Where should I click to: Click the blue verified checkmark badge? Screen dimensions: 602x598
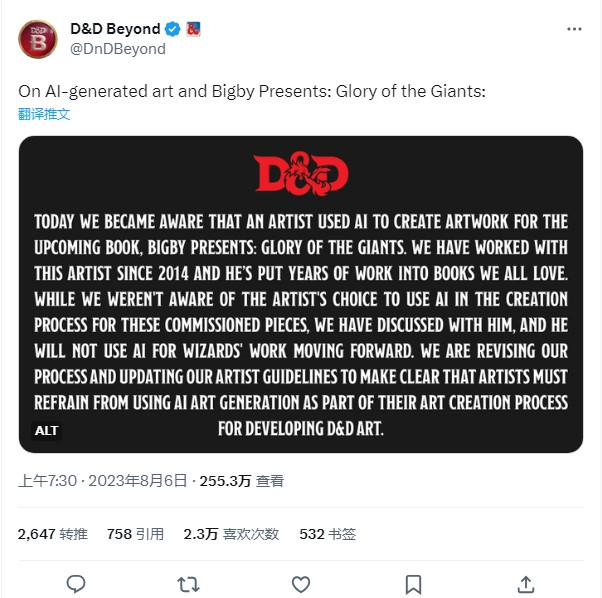(x=172, y=29)
